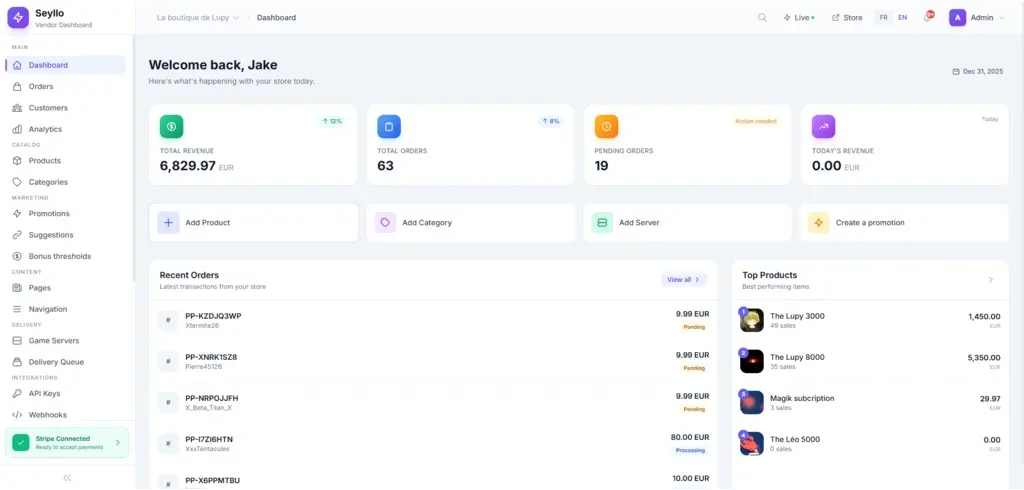
Task: Click the hash icon for order PP-I7ZI6HTN
Action: 168,444
